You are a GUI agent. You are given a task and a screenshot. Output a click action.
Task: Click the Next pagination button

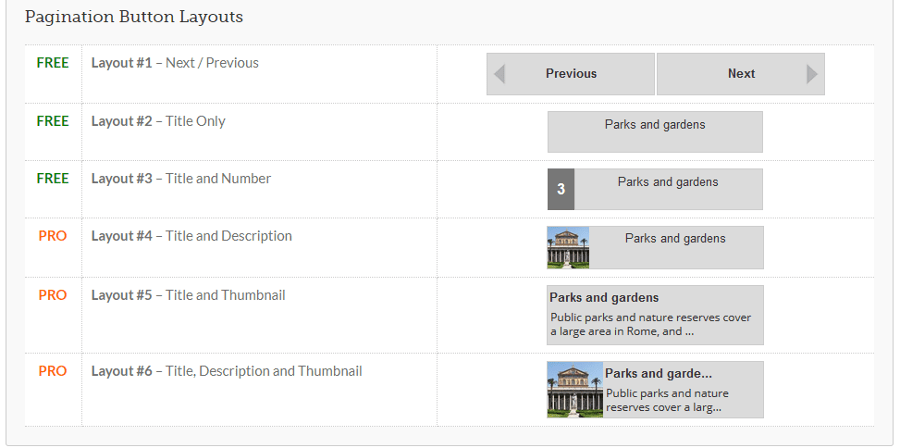coord(740,74)
